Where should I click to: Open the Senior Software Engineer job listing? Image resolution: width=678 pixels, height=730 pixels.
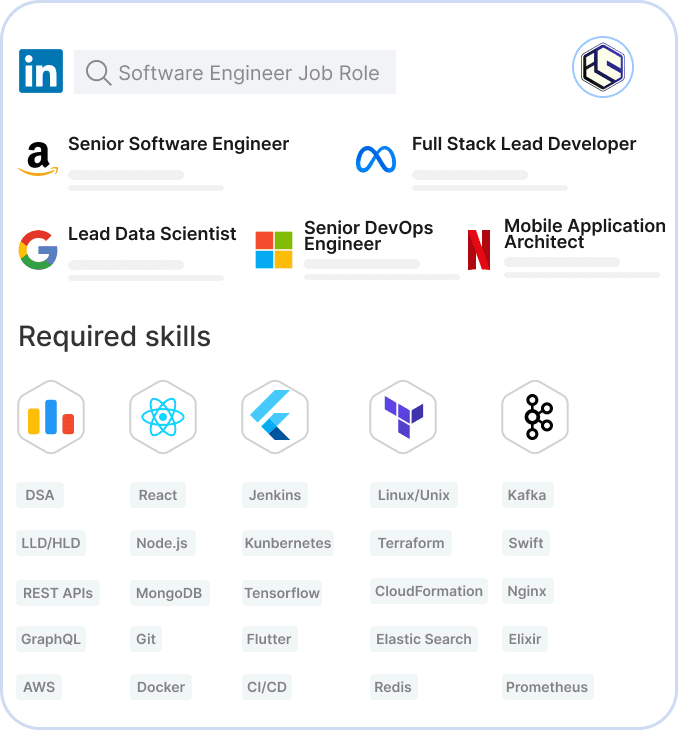[x=178, y=144]
